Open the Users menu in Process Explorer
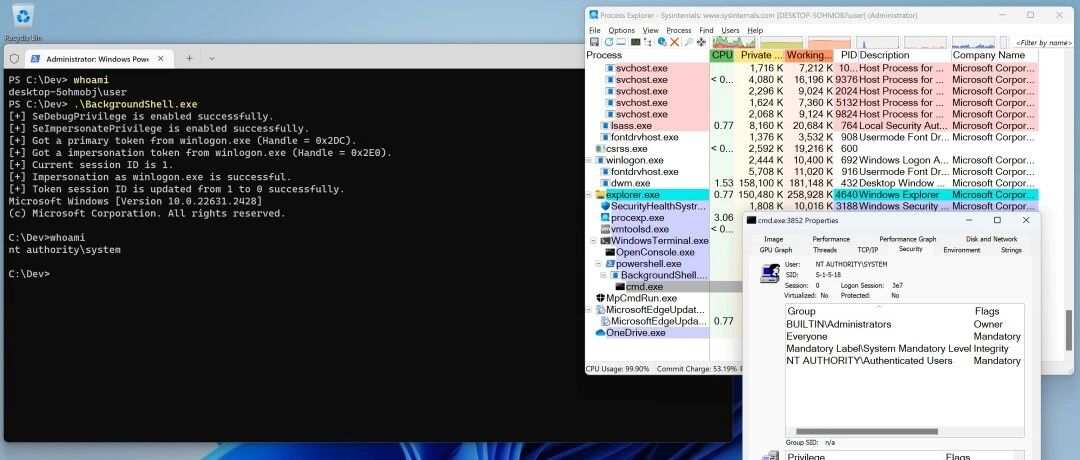Screen dimensions: 1080x460 click(730, 30)
